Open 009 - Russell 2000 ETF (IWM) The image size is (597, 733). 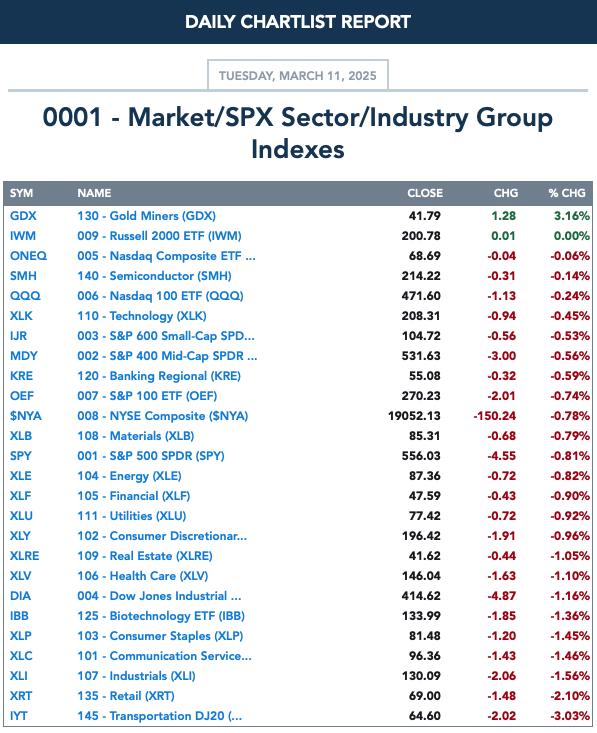[x=159, y=236]
